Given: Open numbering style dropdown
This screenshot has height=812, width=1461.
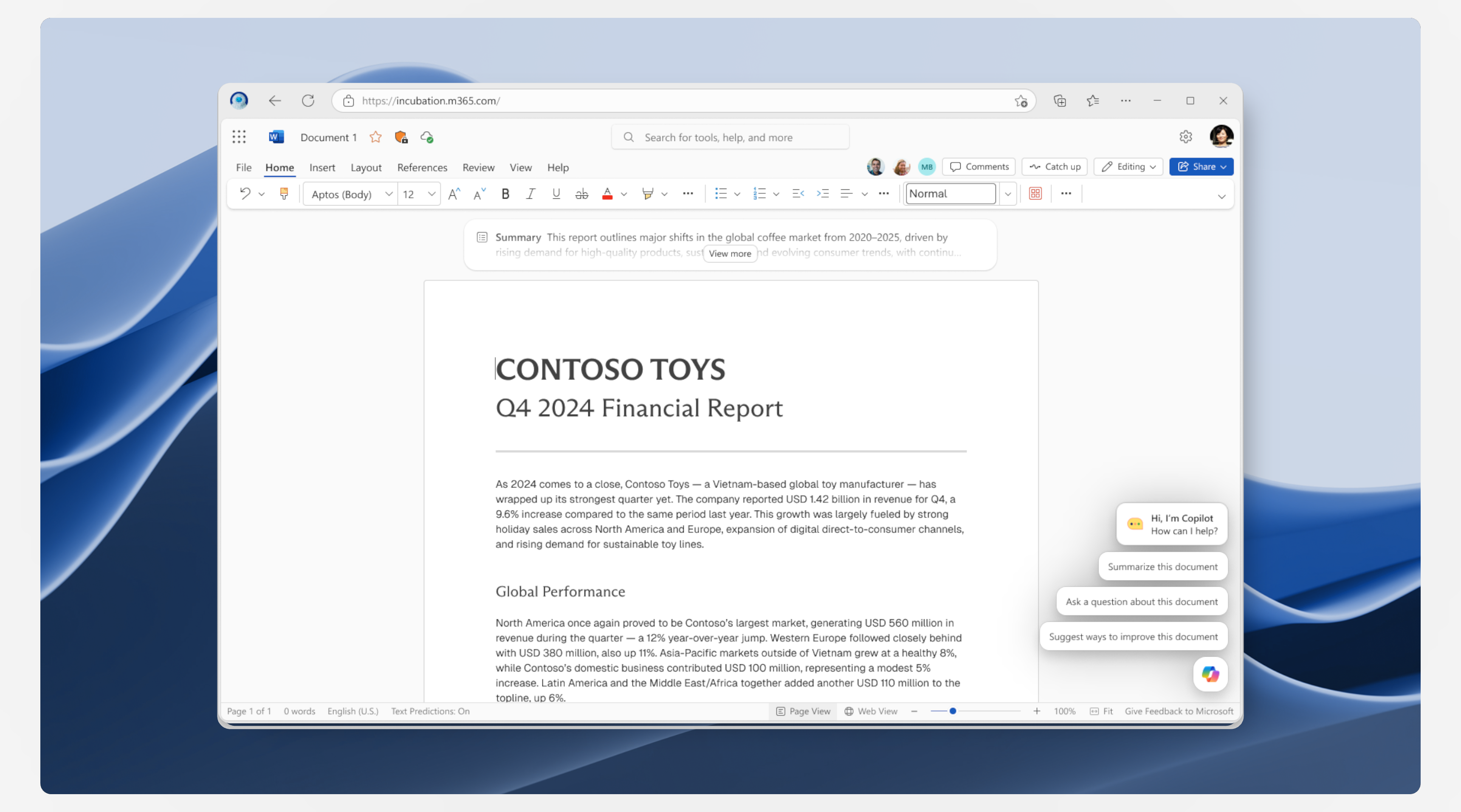Looking at the screenshot, I should pyautogui.click(x=776, y=195).
